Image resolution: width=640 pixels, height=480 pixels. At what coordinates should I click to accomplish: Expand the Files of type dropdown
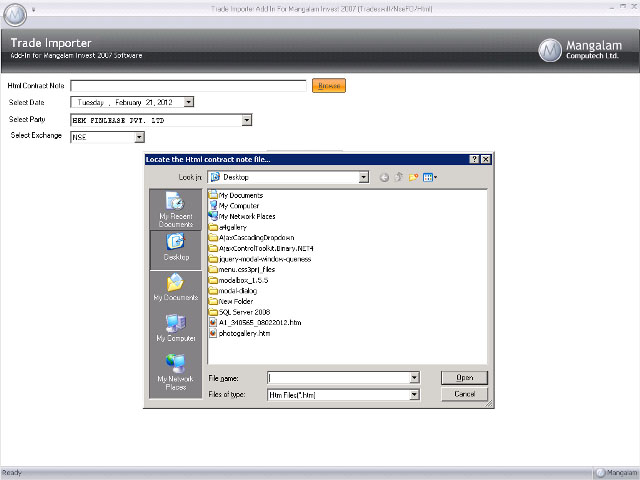(x=413, y=395)
